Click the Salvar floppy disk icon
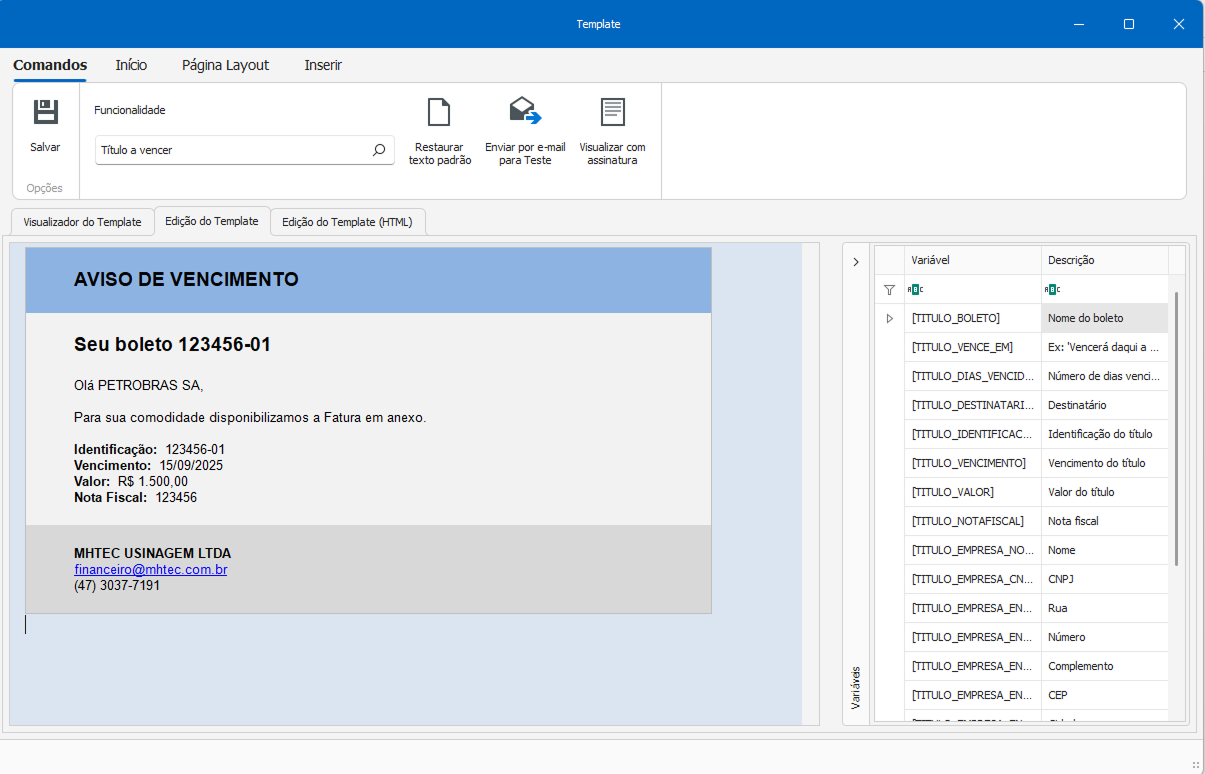This screenshot has width=1205, height=774. [x=45, y=112]
